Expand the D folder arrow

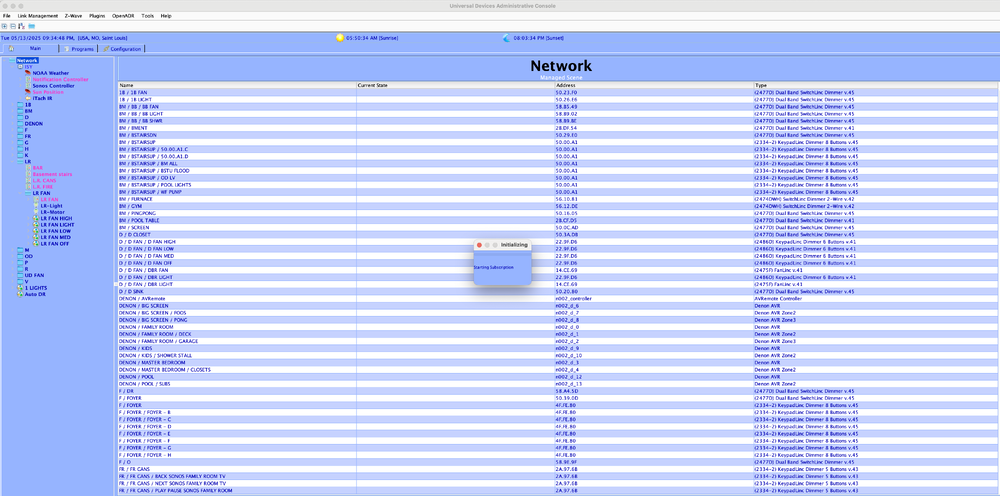coord(12,117)
